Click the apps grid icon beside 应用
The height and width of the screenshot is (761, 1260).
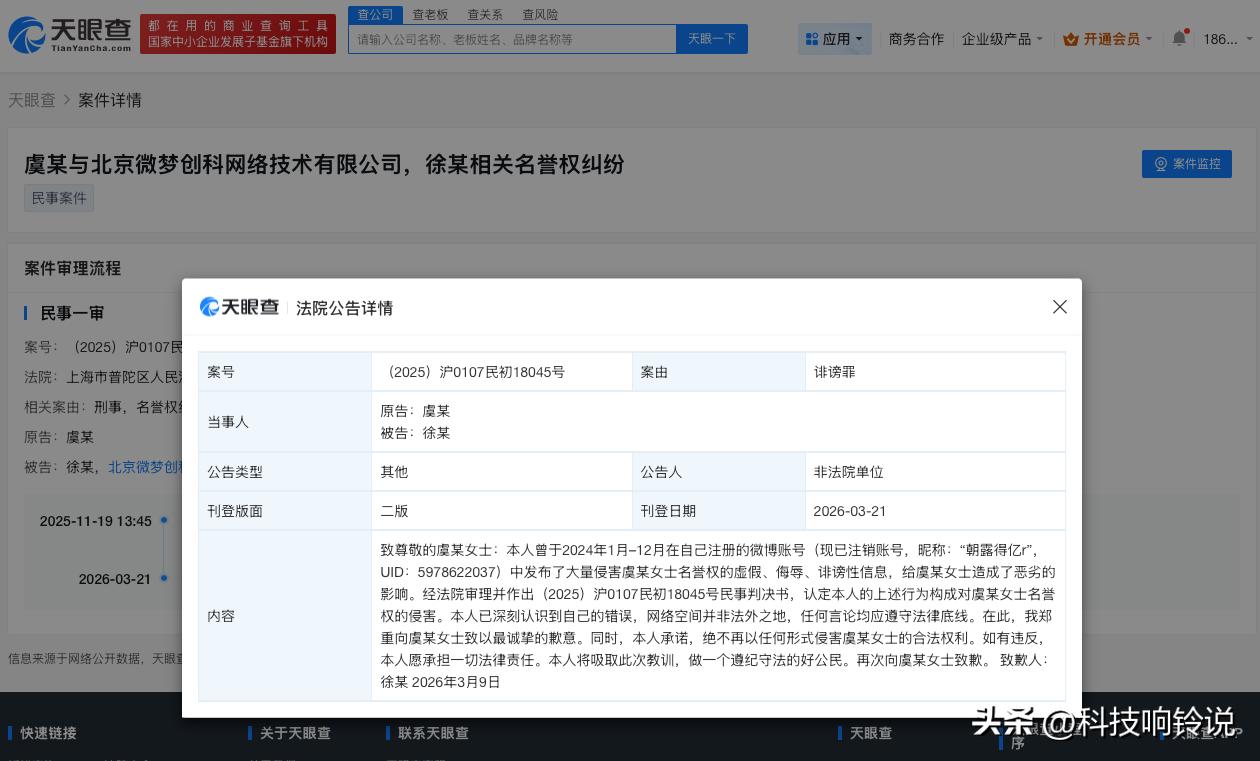click(x=814, y=38)
